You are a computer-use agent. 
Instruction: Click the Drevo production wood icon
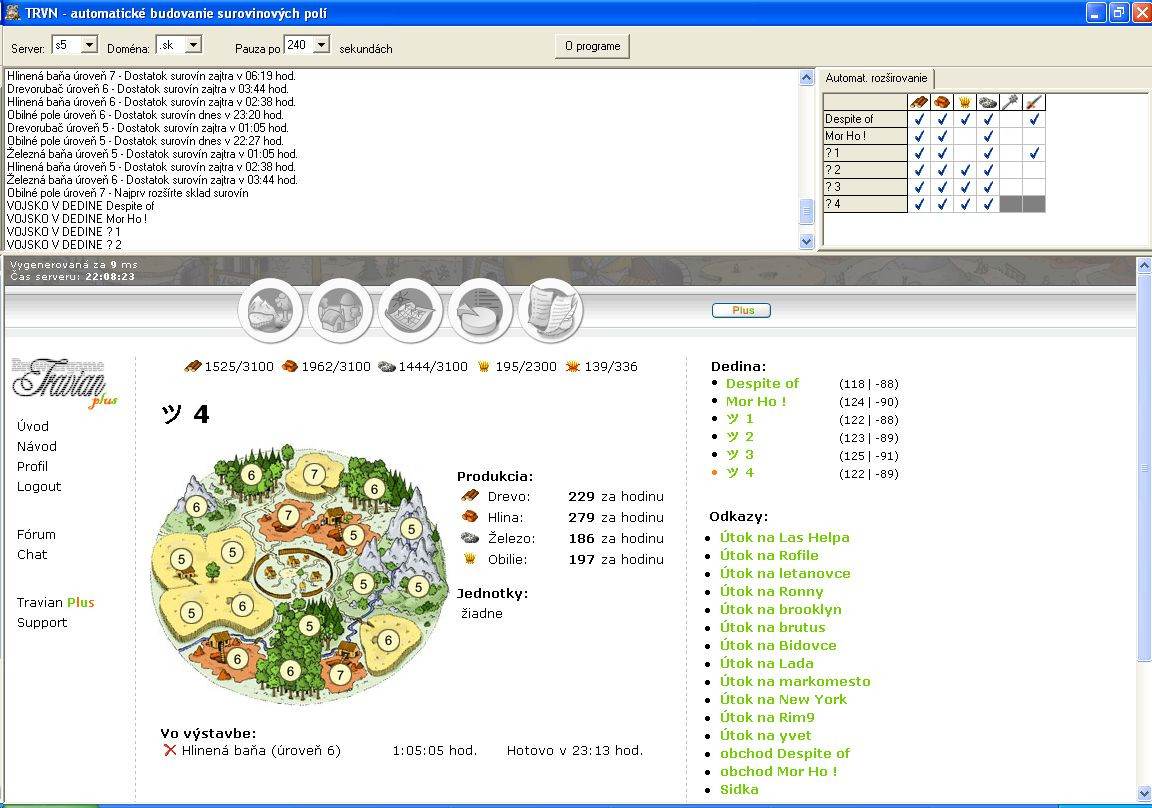[469, 496]
